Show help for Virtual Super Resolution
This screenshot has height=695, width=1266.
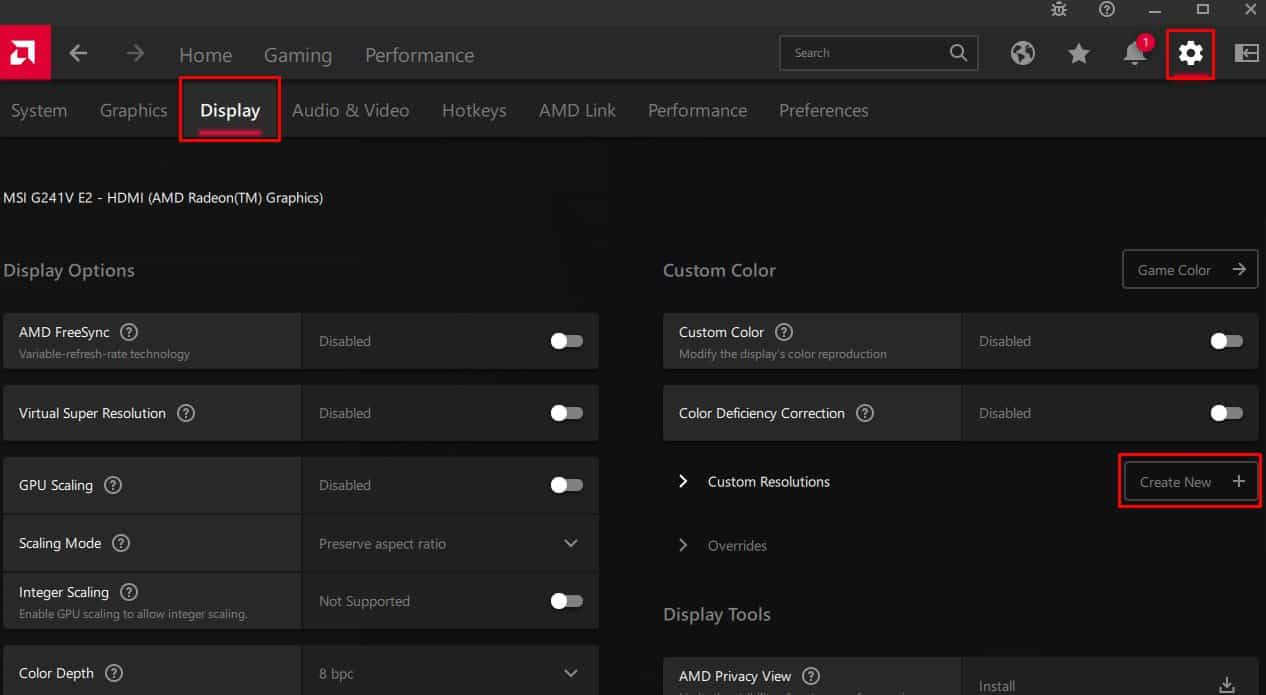[x=186, y=413]
